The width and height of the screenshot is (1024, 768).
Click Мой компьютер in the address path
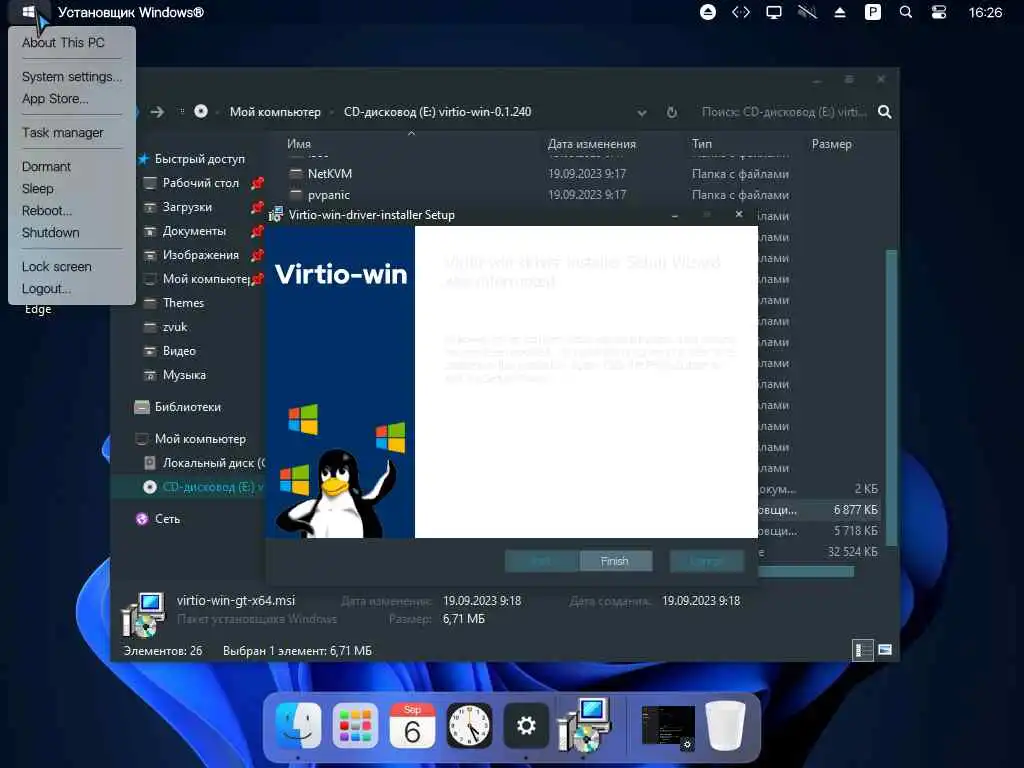point(275,112)
